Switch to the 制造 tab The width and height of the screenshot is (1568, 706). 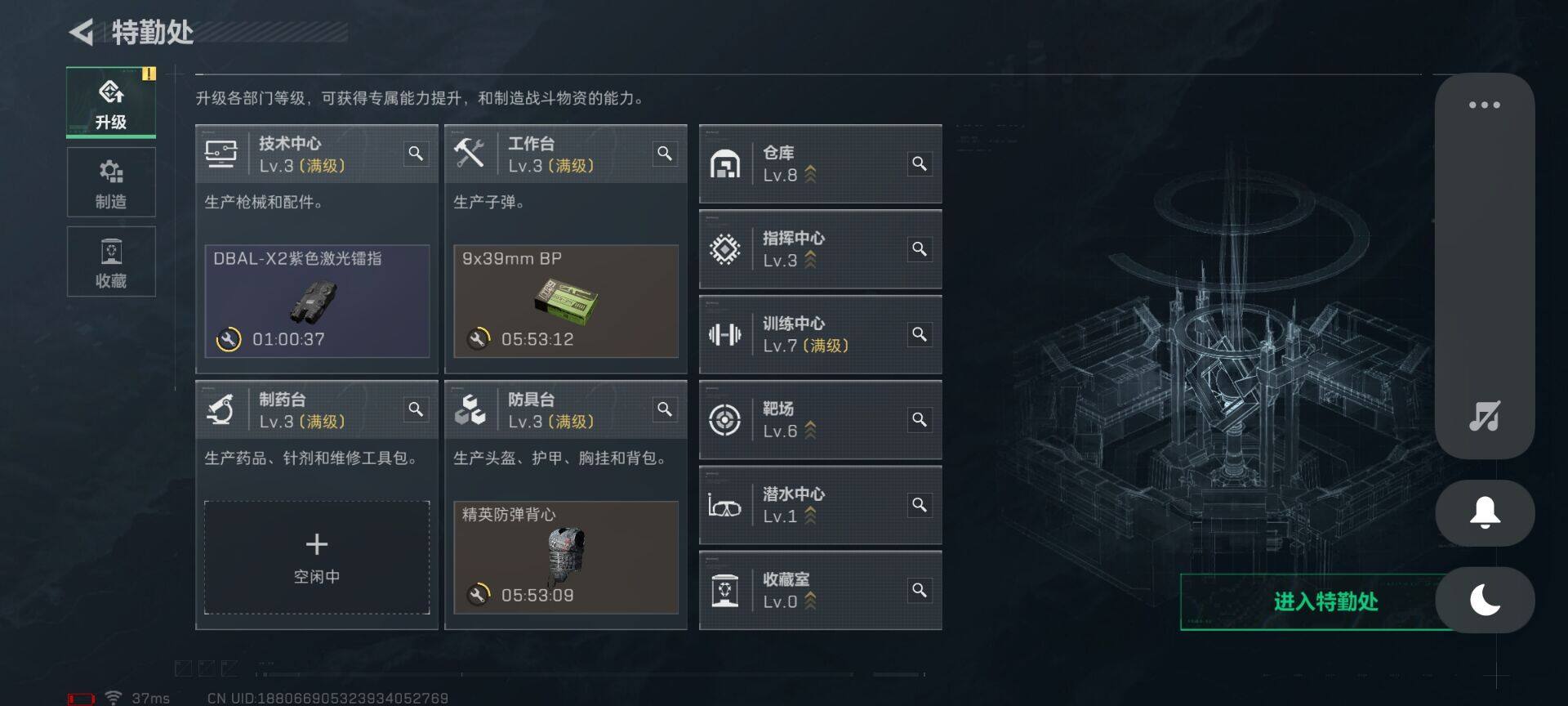click(111, 182)
